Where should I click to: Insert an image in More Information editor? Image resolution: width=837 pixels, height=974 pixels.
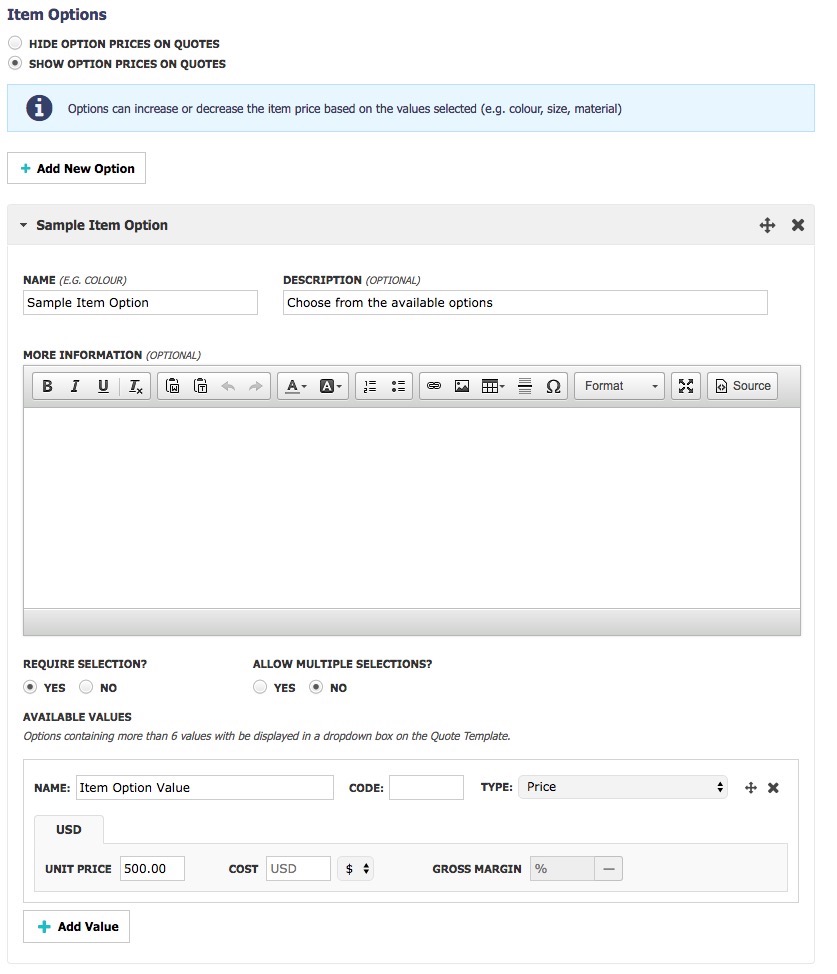point(462,386)
